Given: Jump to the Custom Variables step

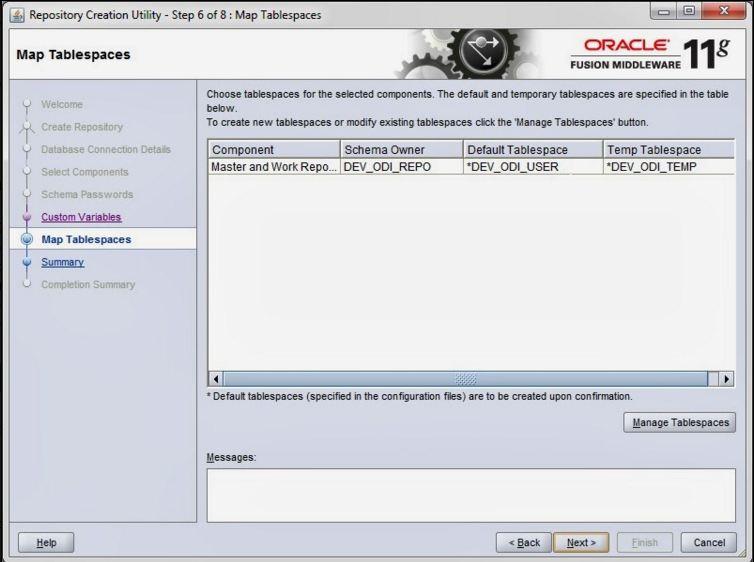Looking at the screenshot, I should [81, 217].
